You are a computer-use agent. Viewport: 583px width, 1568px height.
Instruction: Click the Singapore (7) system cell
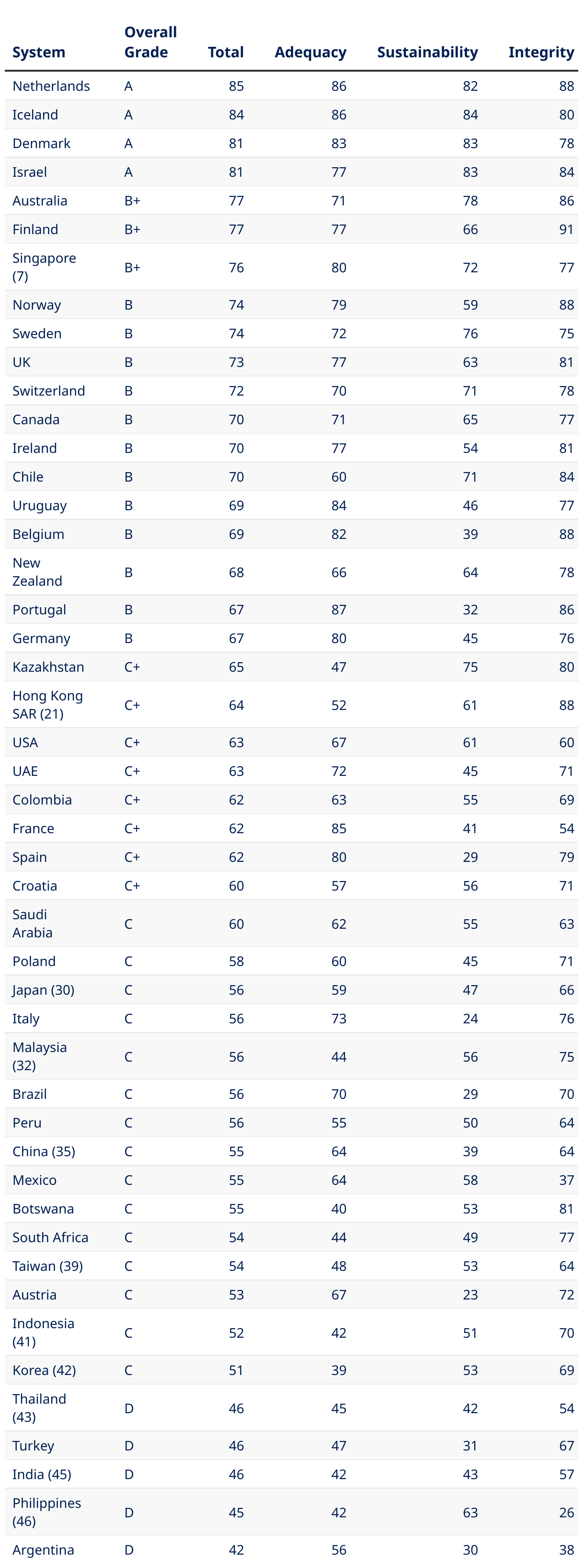tap(44, 267)
